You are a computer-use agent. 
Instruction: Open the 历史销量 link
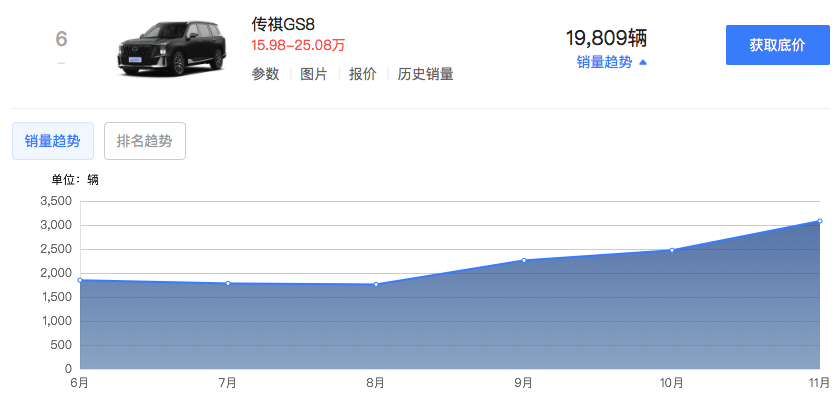pyautogui.click(x=425, y=74)
